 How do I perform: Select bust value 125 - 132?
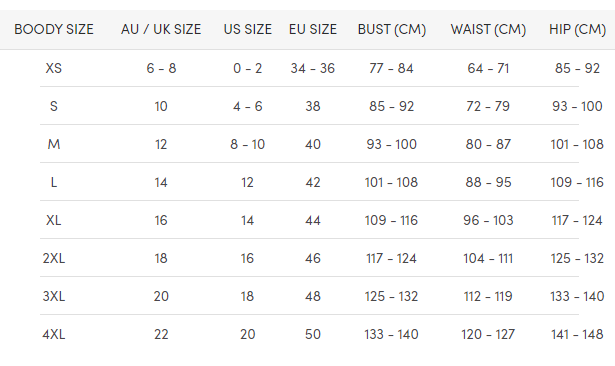(x=391, y=297)
